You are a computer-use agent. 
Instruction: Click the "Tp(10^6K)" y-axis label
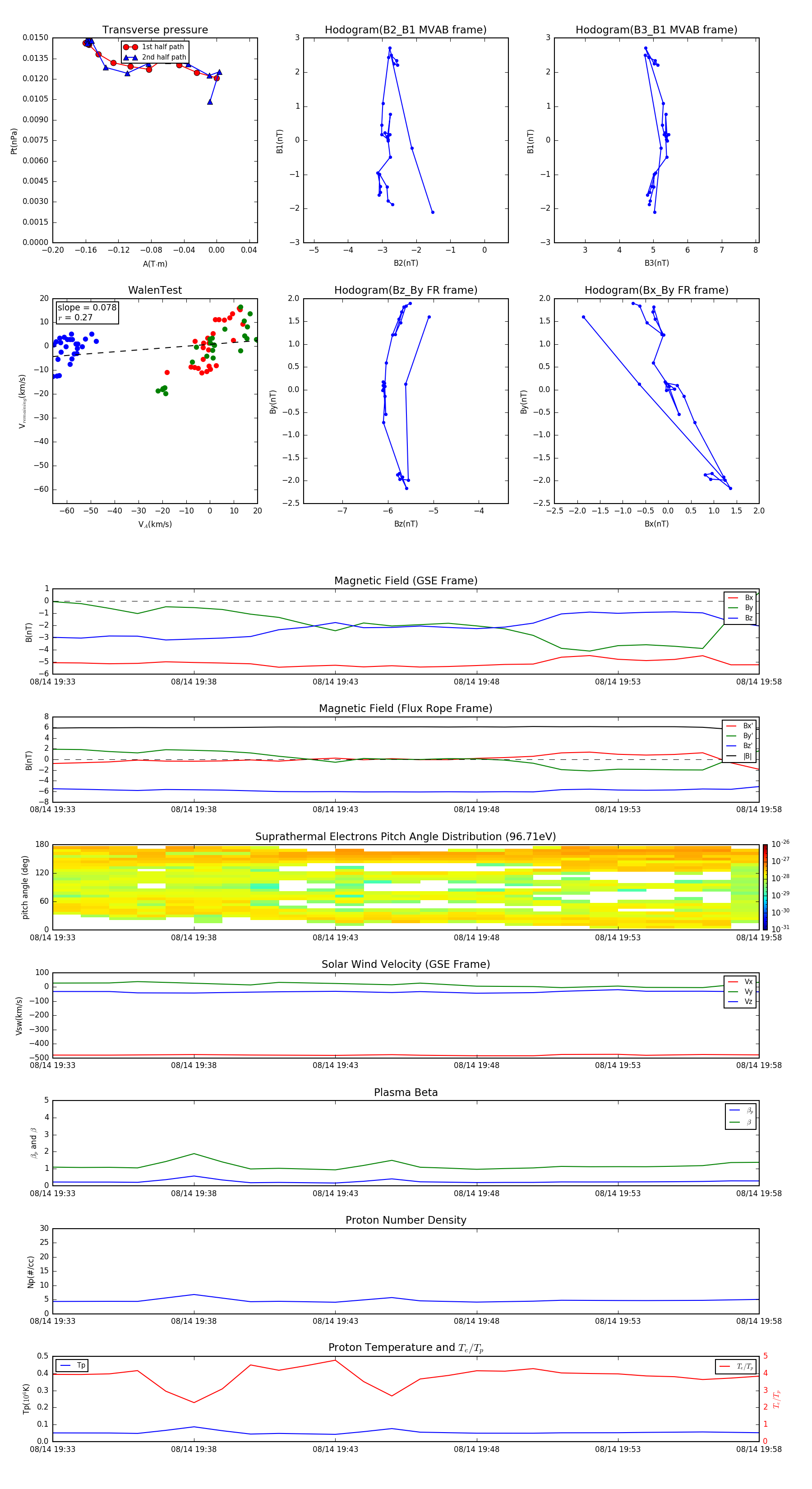click(26, 1399)
